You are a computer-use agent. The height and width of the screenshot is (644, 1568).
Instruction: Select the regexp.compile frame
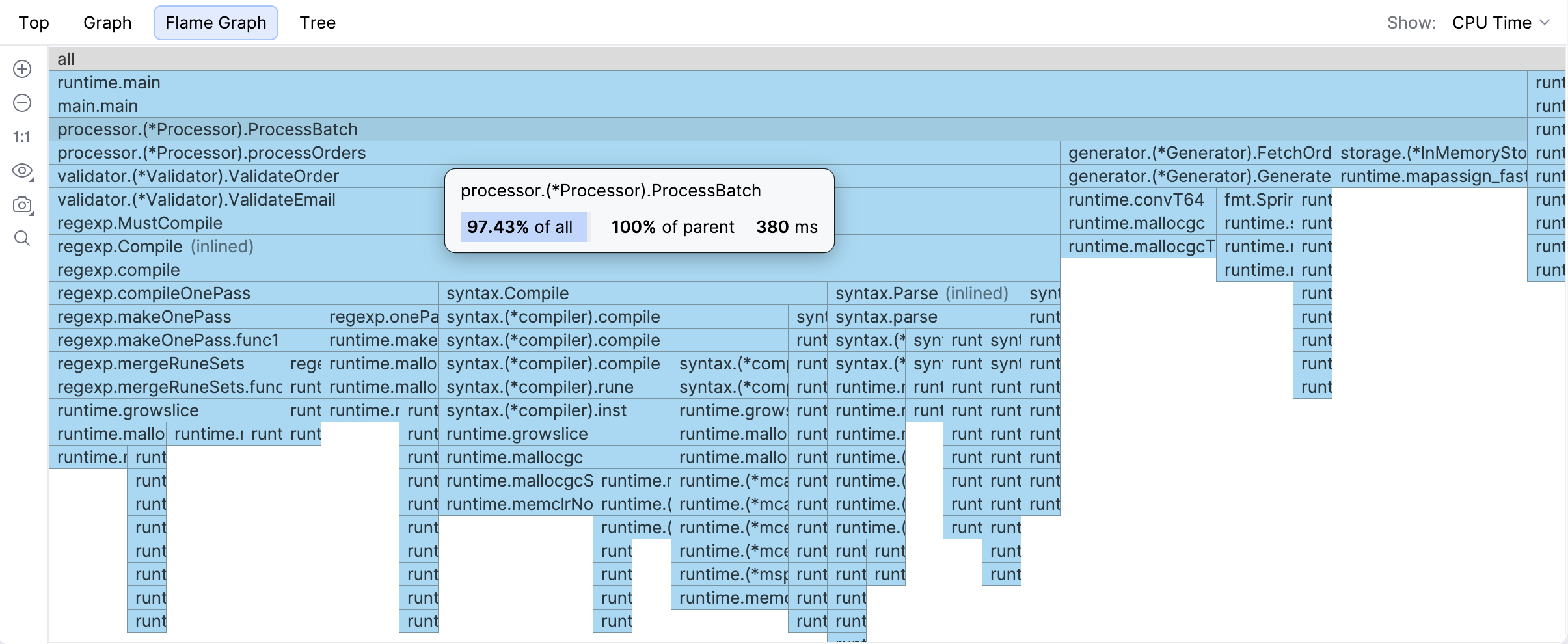pyautogui.click(x=554, y=270)
